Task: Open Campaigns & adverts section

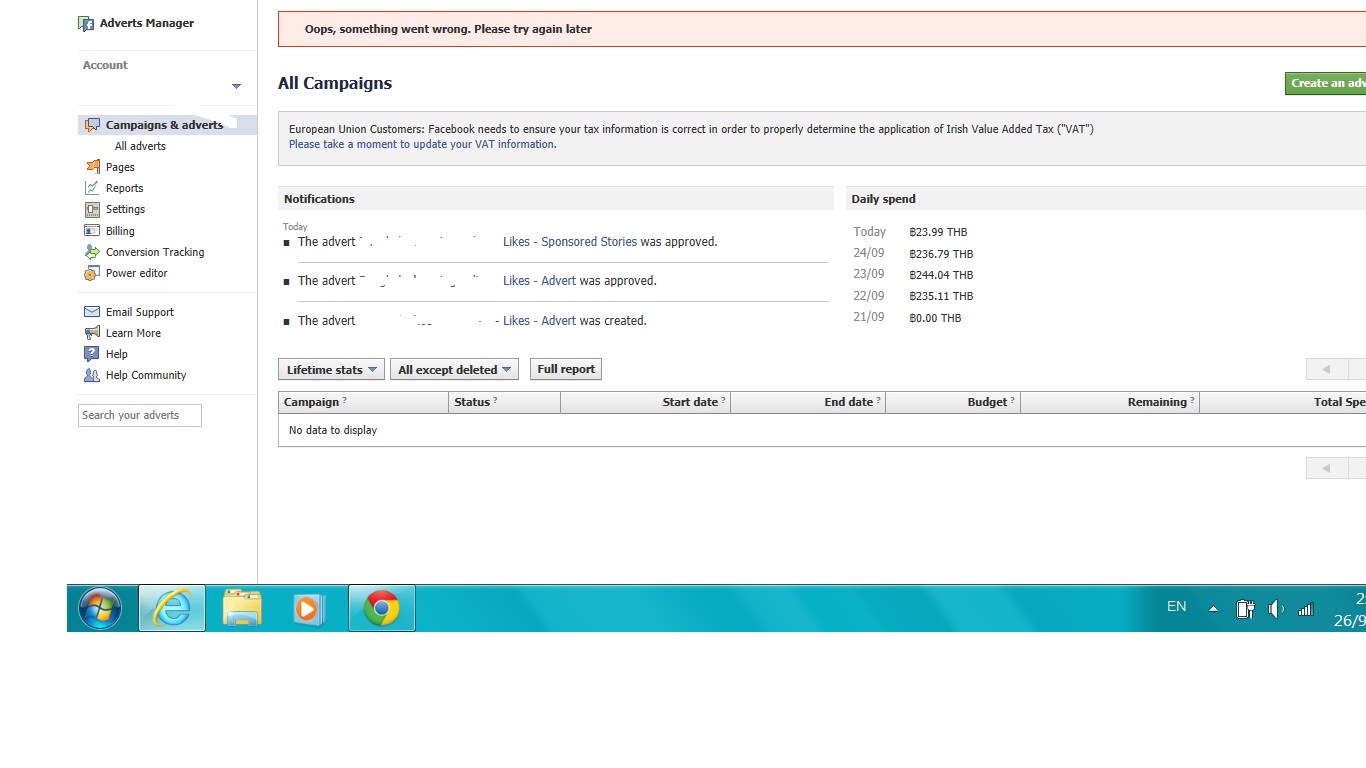Action: [x=164, y=125]
